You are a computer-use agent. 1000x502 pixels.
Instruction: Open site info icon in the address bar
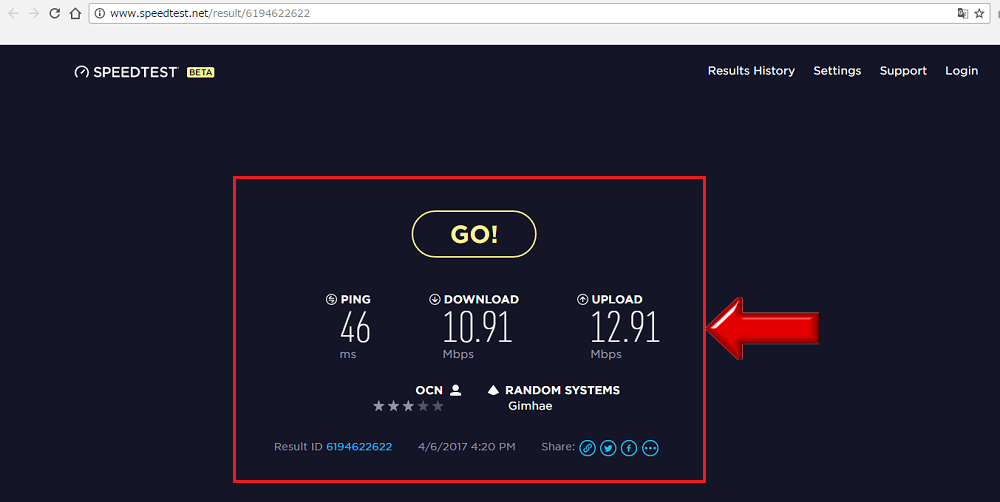click(99, 13)
